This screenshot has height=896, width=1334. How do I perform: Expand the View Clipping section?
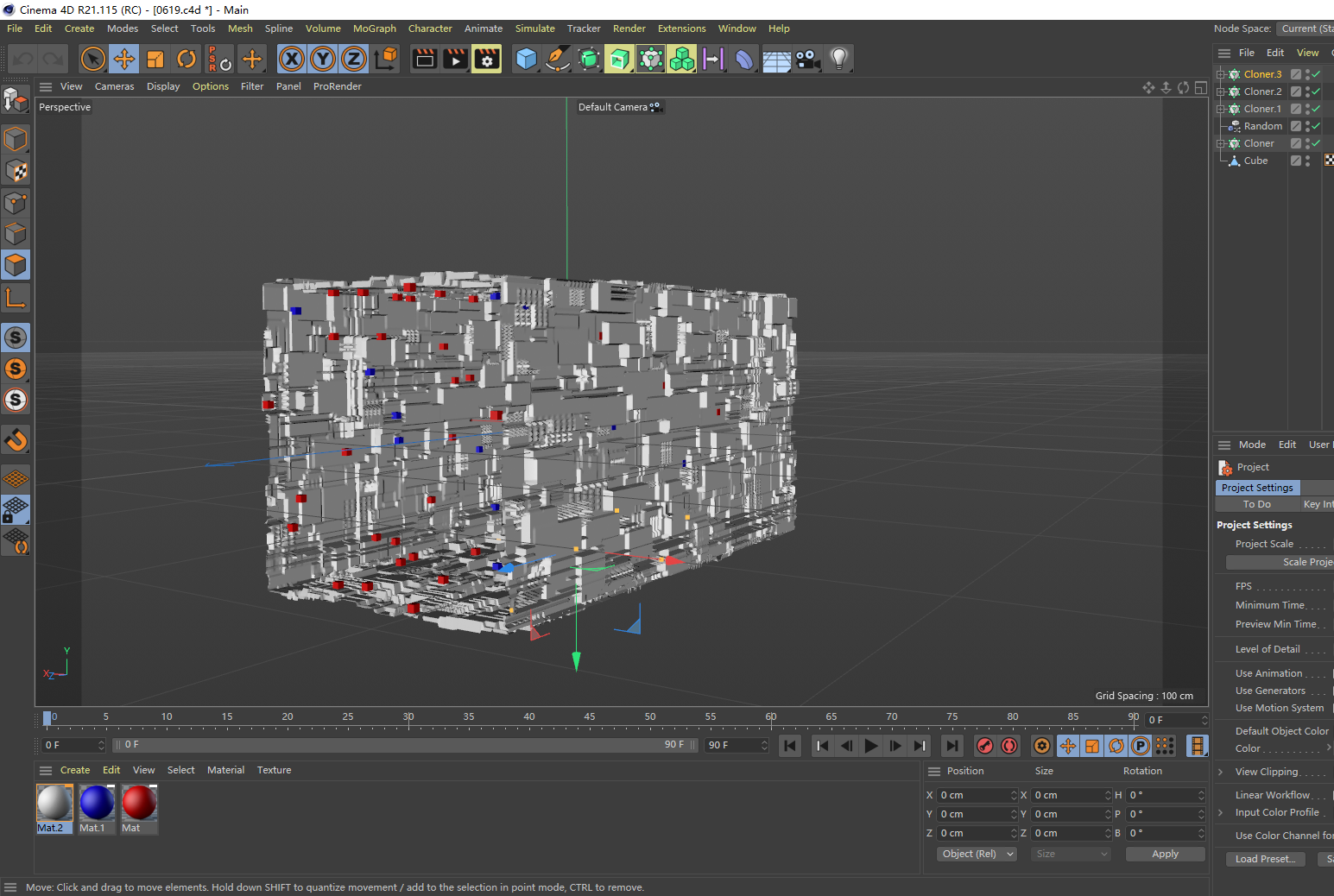(1220, 772)
